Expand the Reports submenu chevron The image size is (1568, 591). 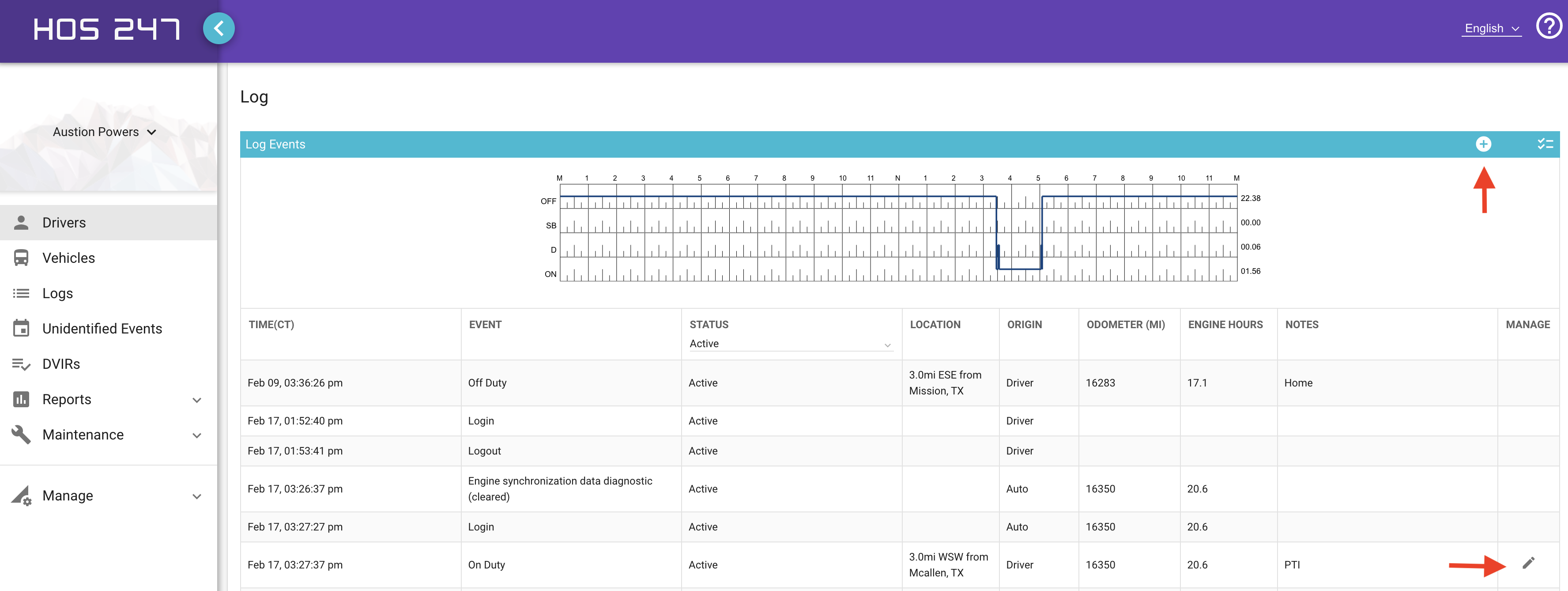pyautogui.click(x=196, y=400)
